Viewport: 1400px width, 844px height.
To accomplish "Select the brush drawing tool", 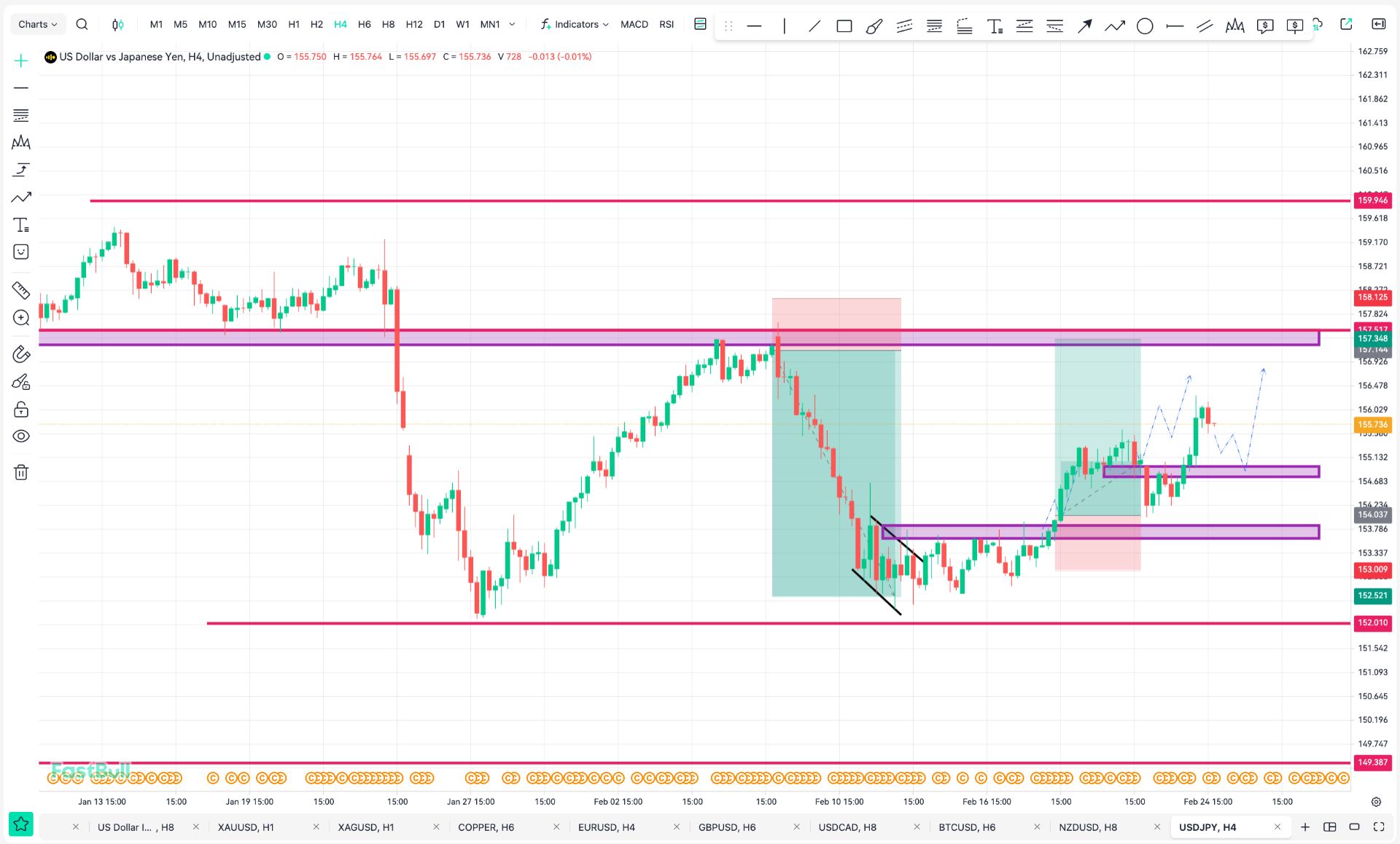I will 874,26.
